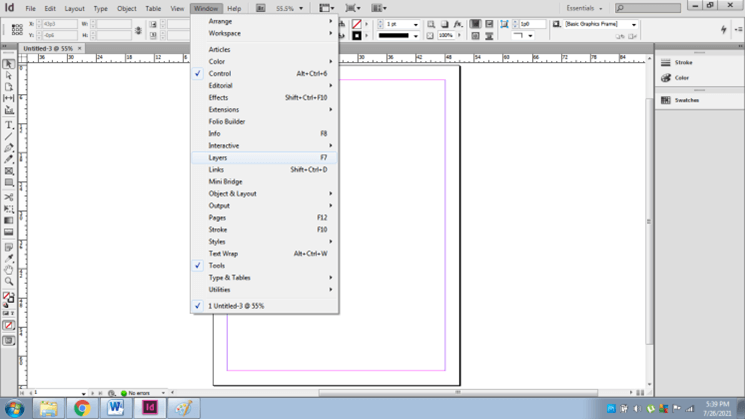Select the Gradient Swatch tool
This screenshot has height=419, width=745.
pyautogui.click(x=9, y=220)
